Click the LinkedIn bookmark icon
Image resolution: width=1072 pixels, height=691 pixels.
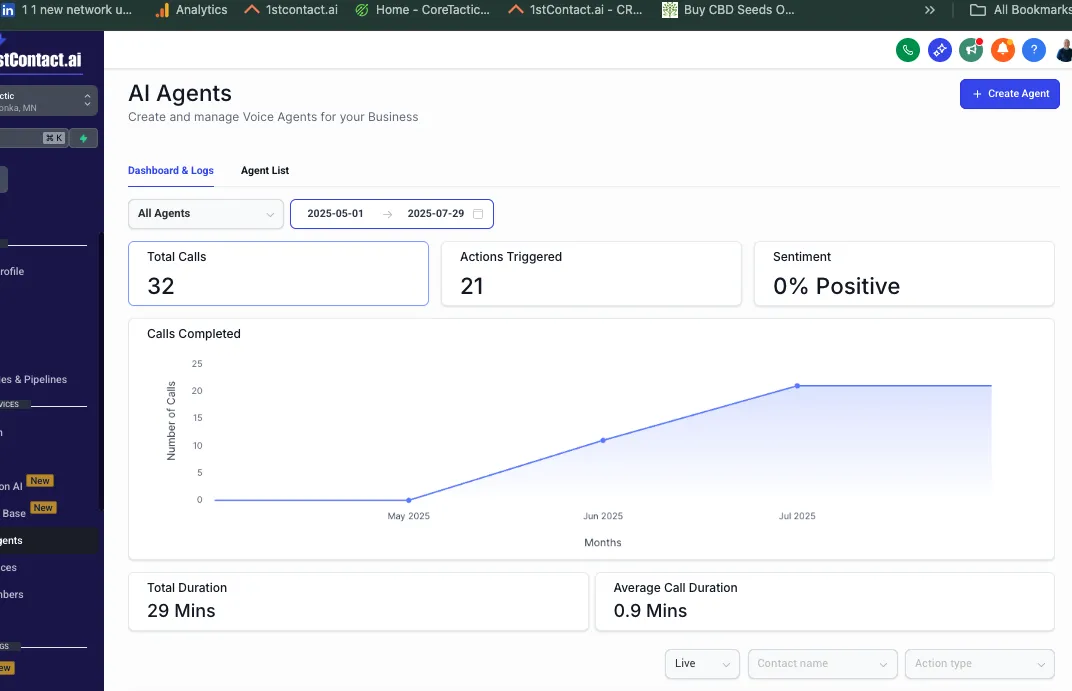point(8,10)
